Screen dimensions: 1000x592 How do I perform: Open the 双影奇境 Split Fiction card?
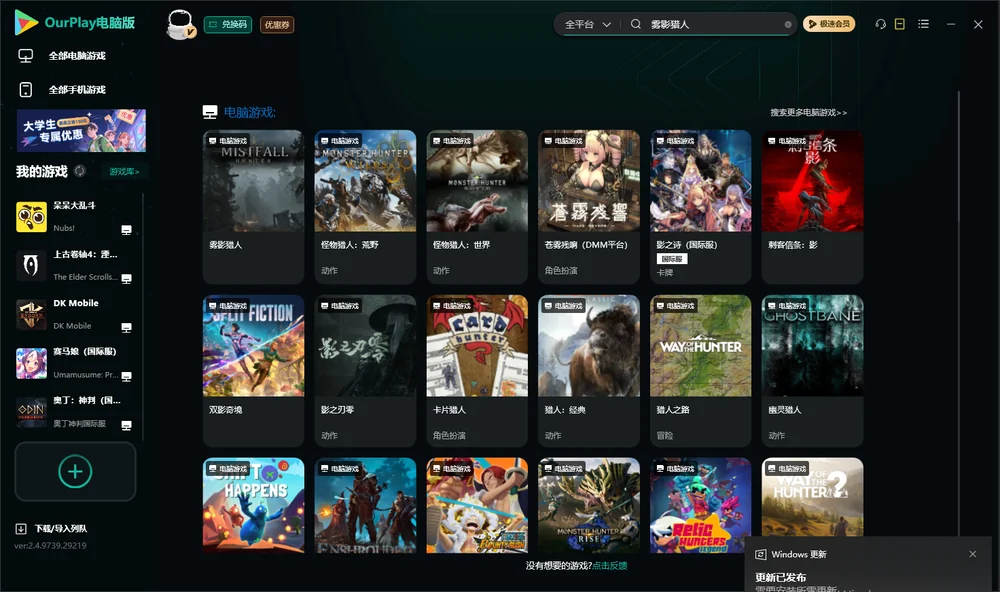(253, 371)
